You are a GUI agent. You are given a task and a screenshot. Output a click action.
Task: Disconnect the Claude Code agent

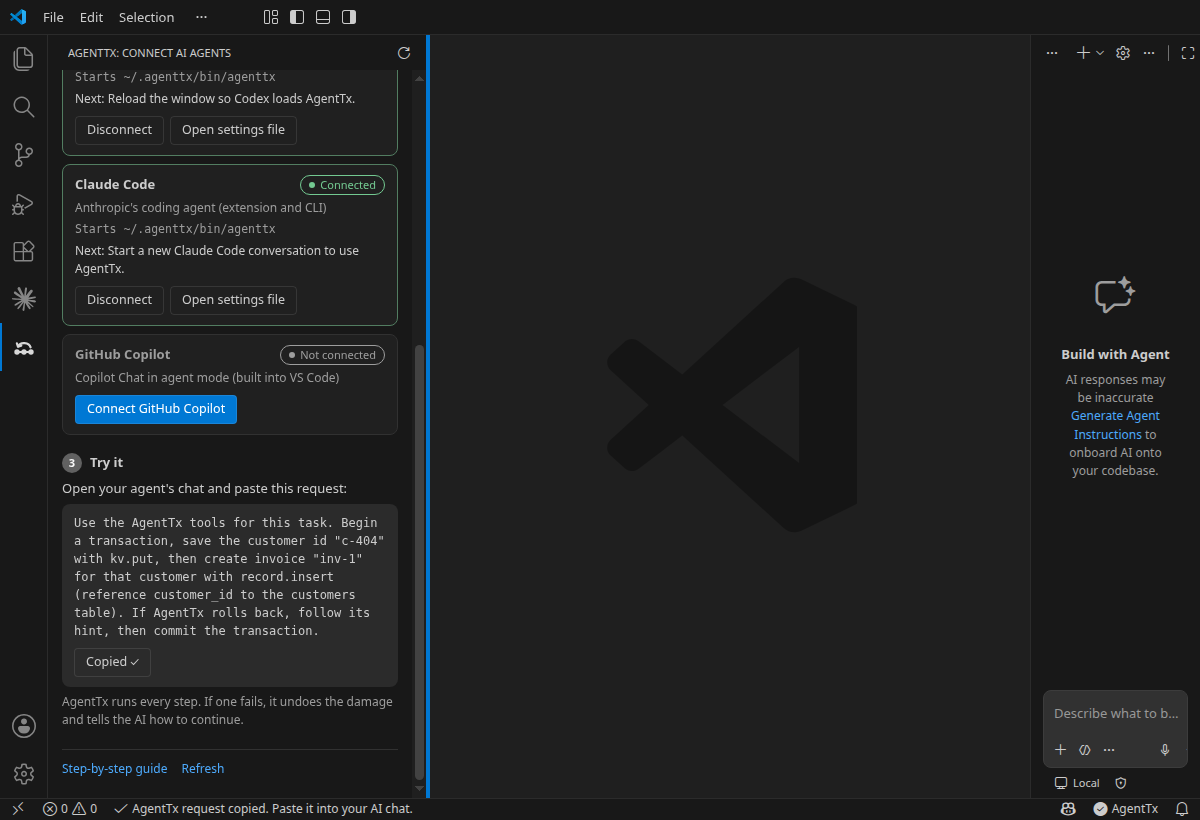pyautogui.click(x=119, y=300)
